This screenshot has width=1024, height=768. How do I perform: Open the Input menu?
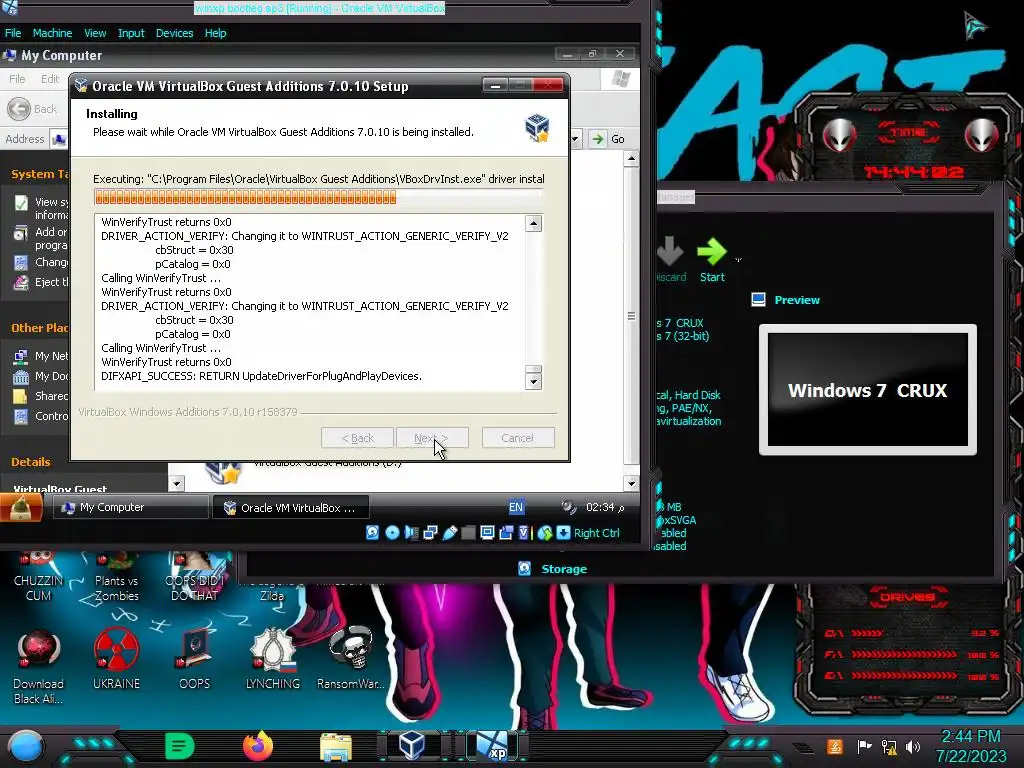point(131,33)
